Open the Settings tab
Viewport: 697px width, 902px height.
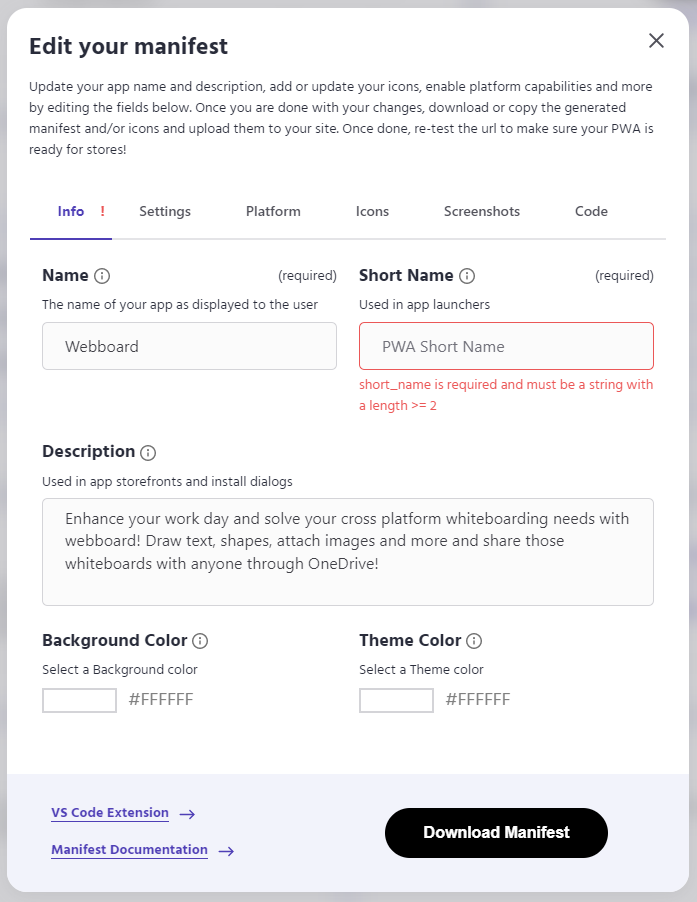pos(165,211)
